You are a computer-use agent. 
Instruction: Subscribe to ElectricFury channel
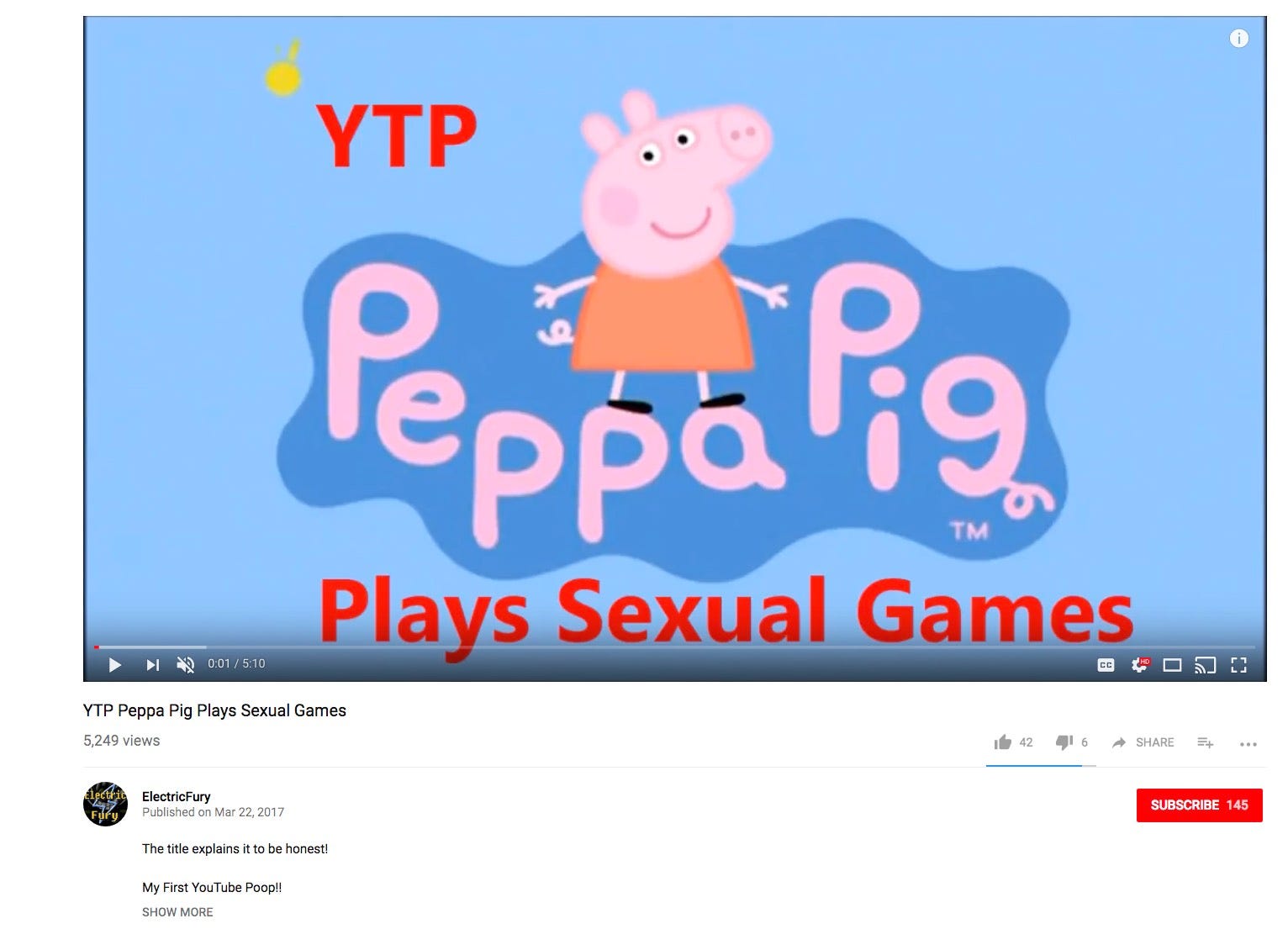pyautogui.click(x=1199, y=805)
